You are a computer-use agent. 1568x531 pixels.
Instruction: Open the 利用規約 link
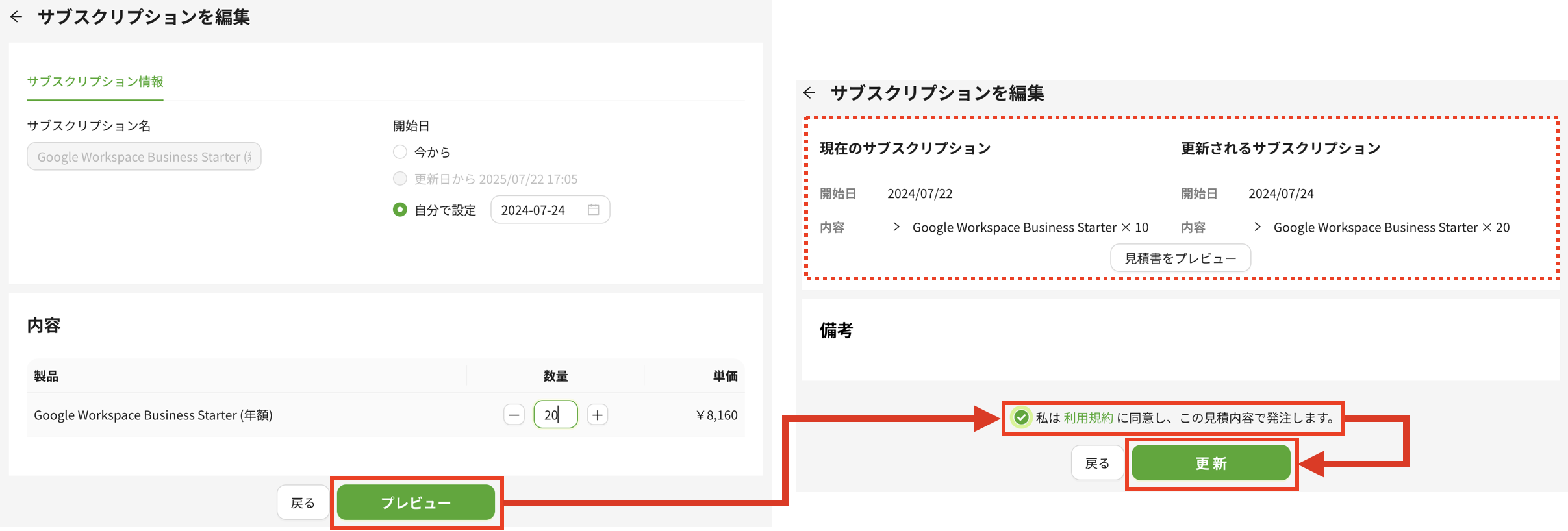click(1088, 418)
